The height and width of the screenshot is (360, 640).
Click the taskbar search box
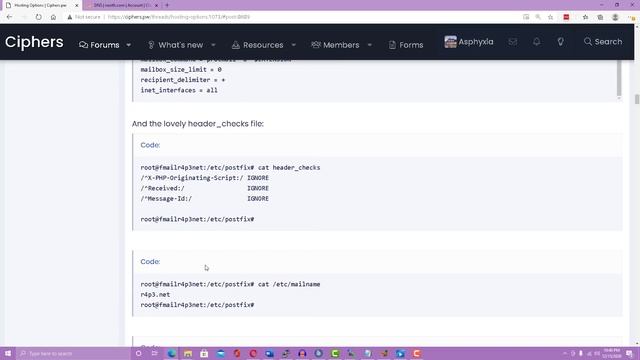(73, 353)
